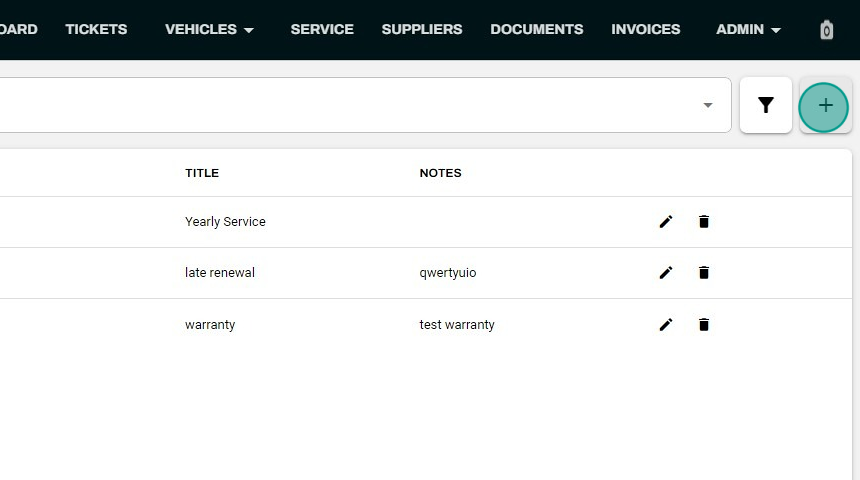Viewport: 860px width, 480px height.
Task: Add a new entry with plus button
Action: click(x=824, y=107)
